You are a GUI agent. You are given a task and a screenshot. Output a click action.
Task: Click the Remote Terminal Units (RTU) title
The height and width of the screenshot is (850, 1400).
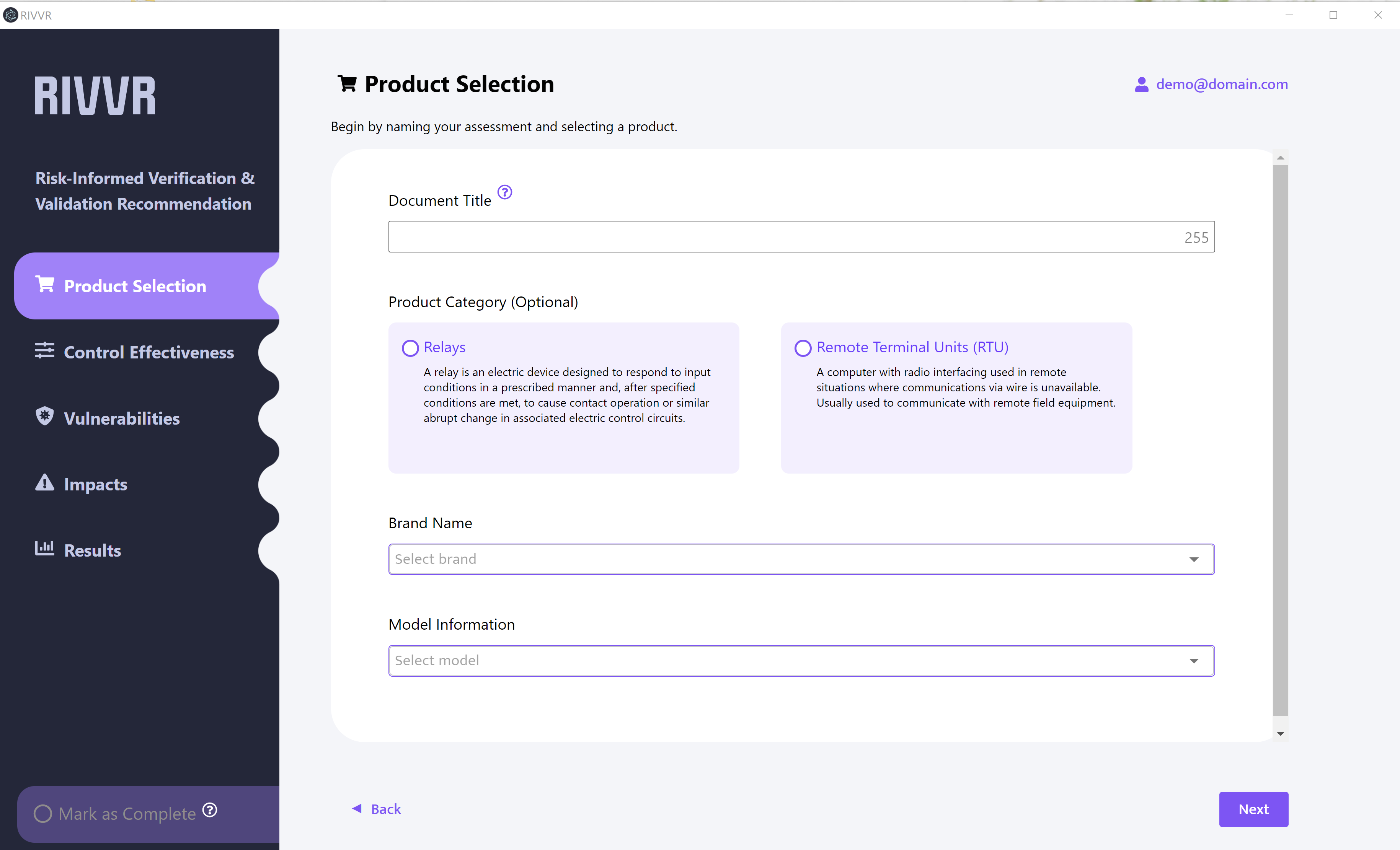click(912, 347)
